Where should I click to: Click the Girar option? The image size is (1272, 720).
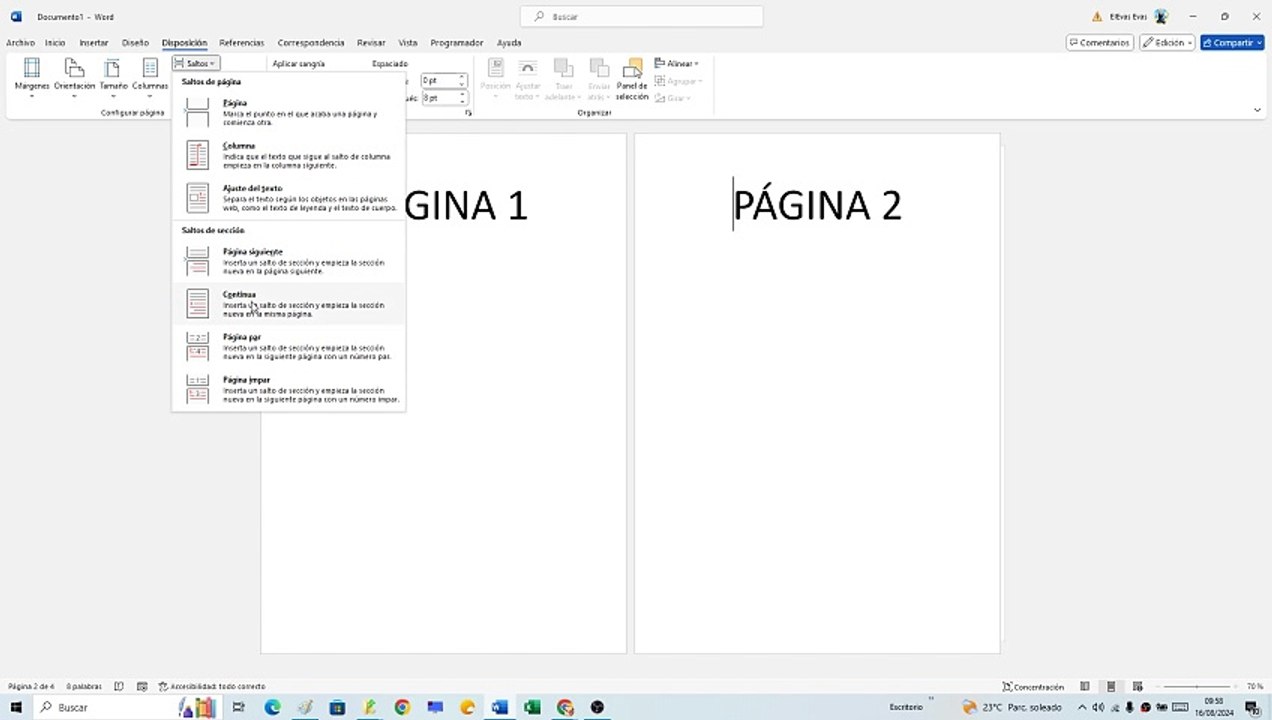tap(675, 98)
